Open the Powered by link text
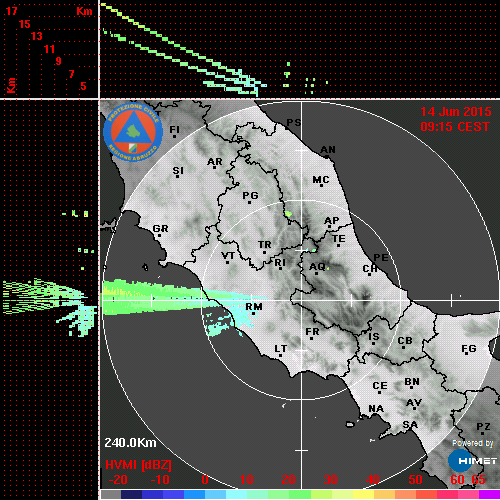Viewport: 500px width, 500px height. (472, 443)
